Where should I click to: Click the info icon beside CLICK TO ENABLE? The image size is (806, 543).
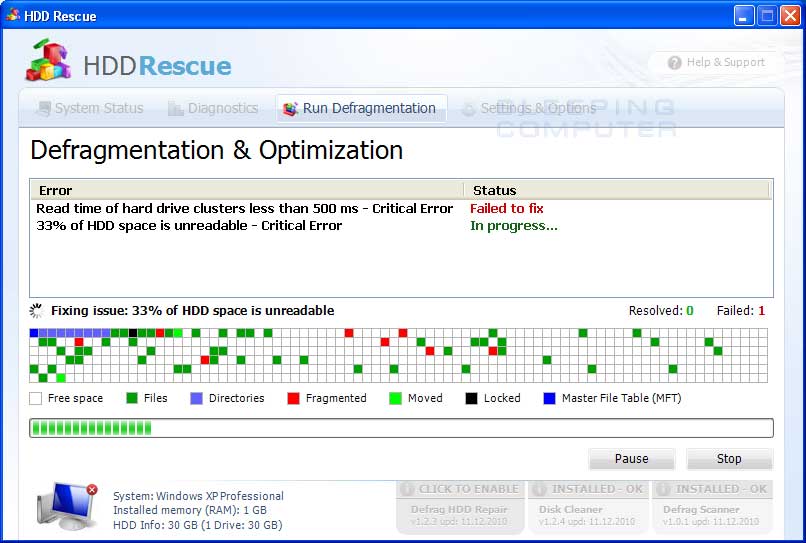pyautogui.click(x=407, y=489)
